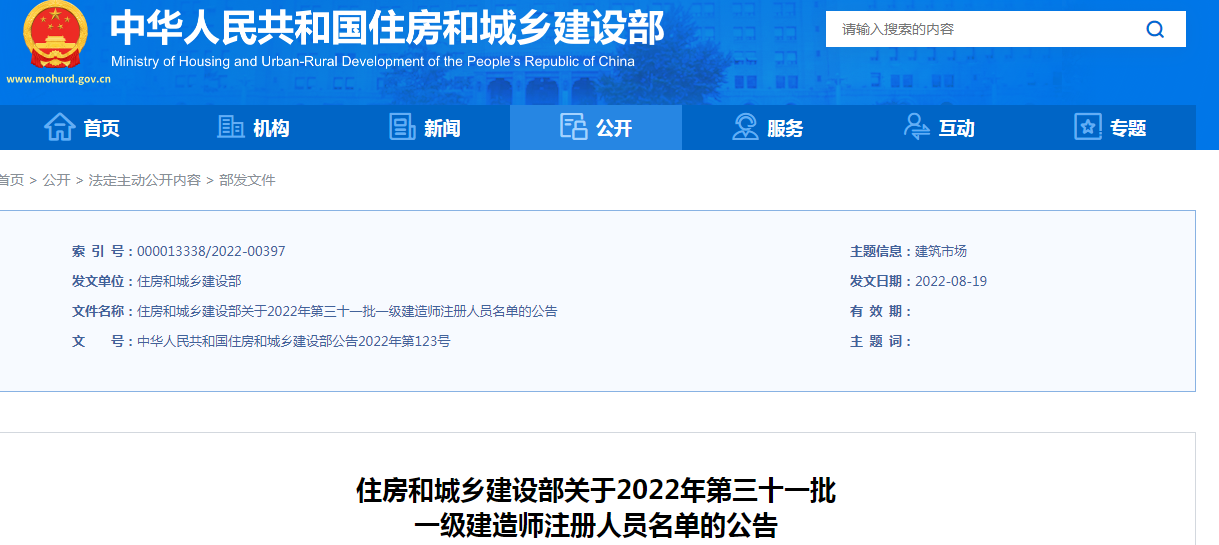This screenshot has height=545, width=1219.
Task: Click the heading line 一级建造师注册人员名单的公告
Action: pyautogui.click(x=596, y=526)
